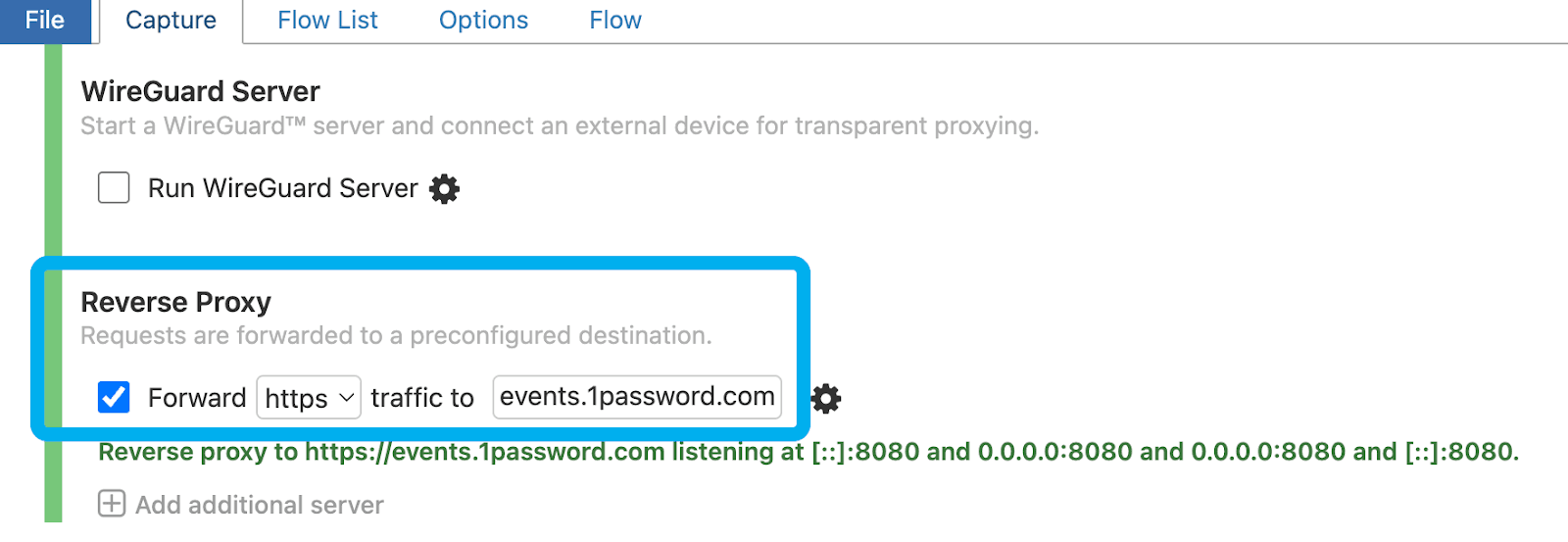Switch to the Capture tab

click(171, 21)
